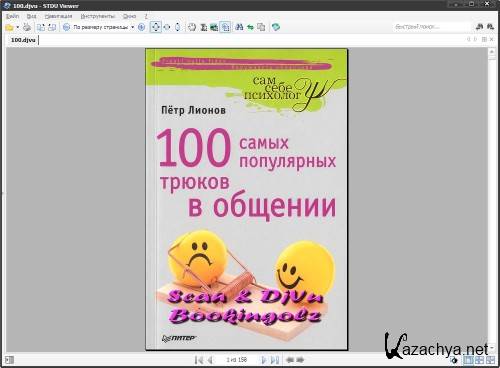Open the Навигация menu
Image resolution: width=500 pixels, height=368 pixels.
tap(58, 16)
